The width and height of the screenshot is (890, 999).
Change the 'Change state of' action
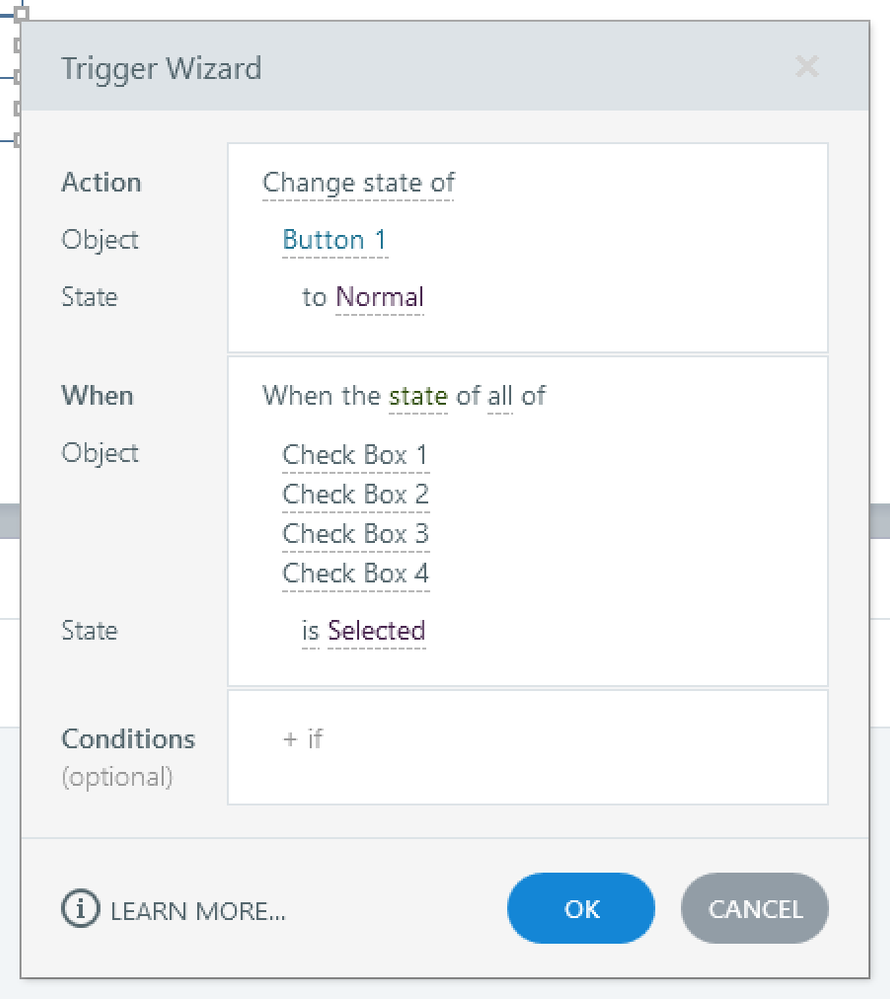point(358,183)
